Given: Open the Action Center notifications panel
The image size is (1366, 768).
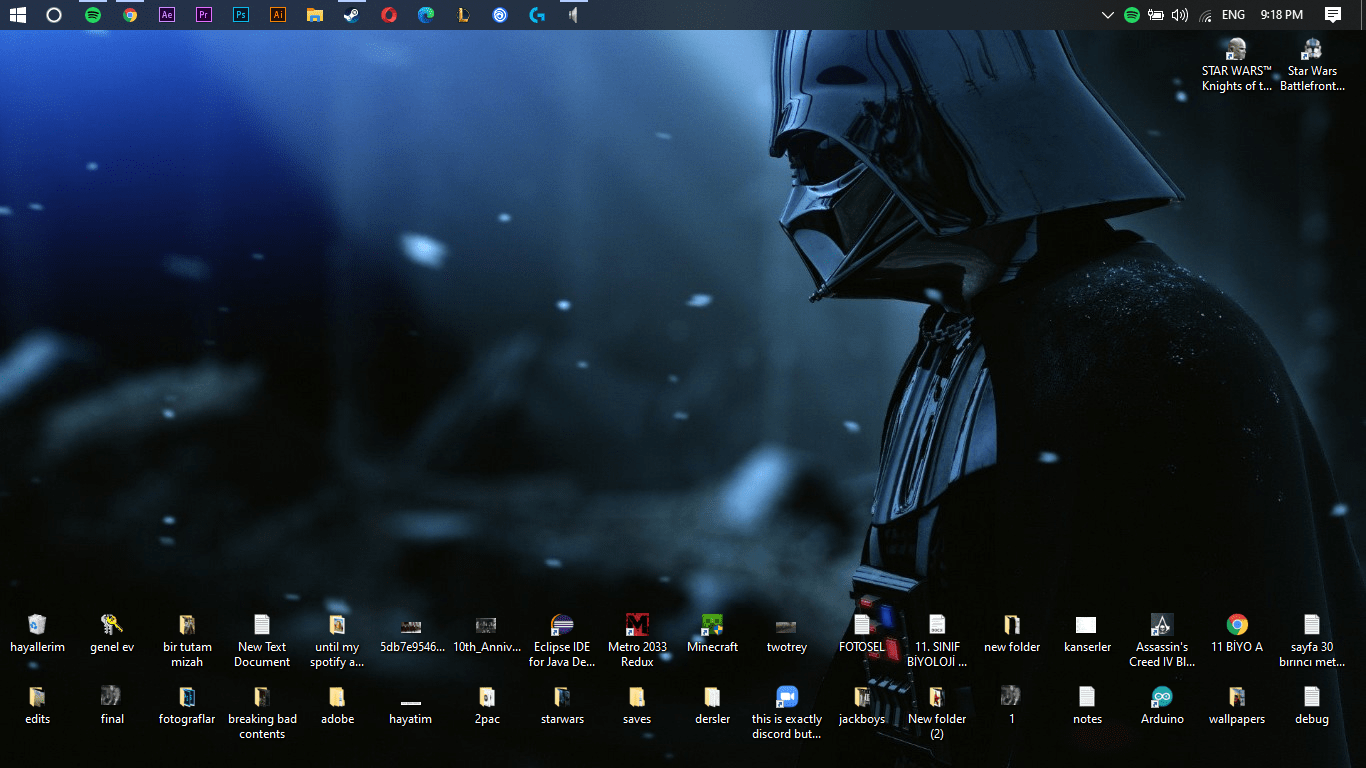Looking at the screenshot, I should (1333, 15).
